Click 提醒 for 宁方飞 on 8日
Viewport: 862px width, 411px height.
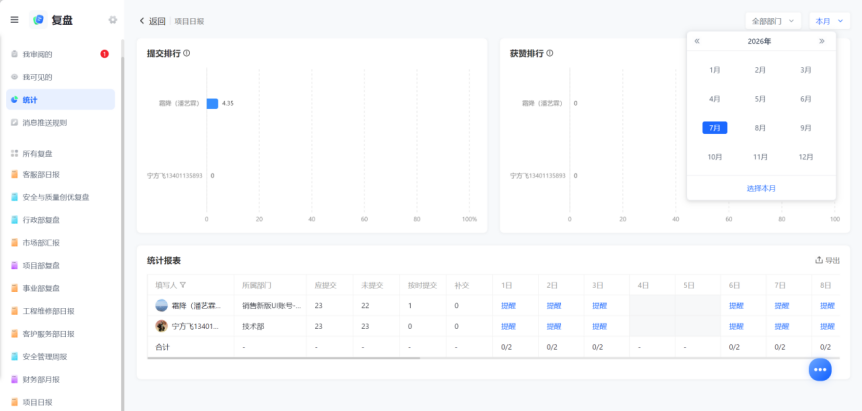[827, 326]
